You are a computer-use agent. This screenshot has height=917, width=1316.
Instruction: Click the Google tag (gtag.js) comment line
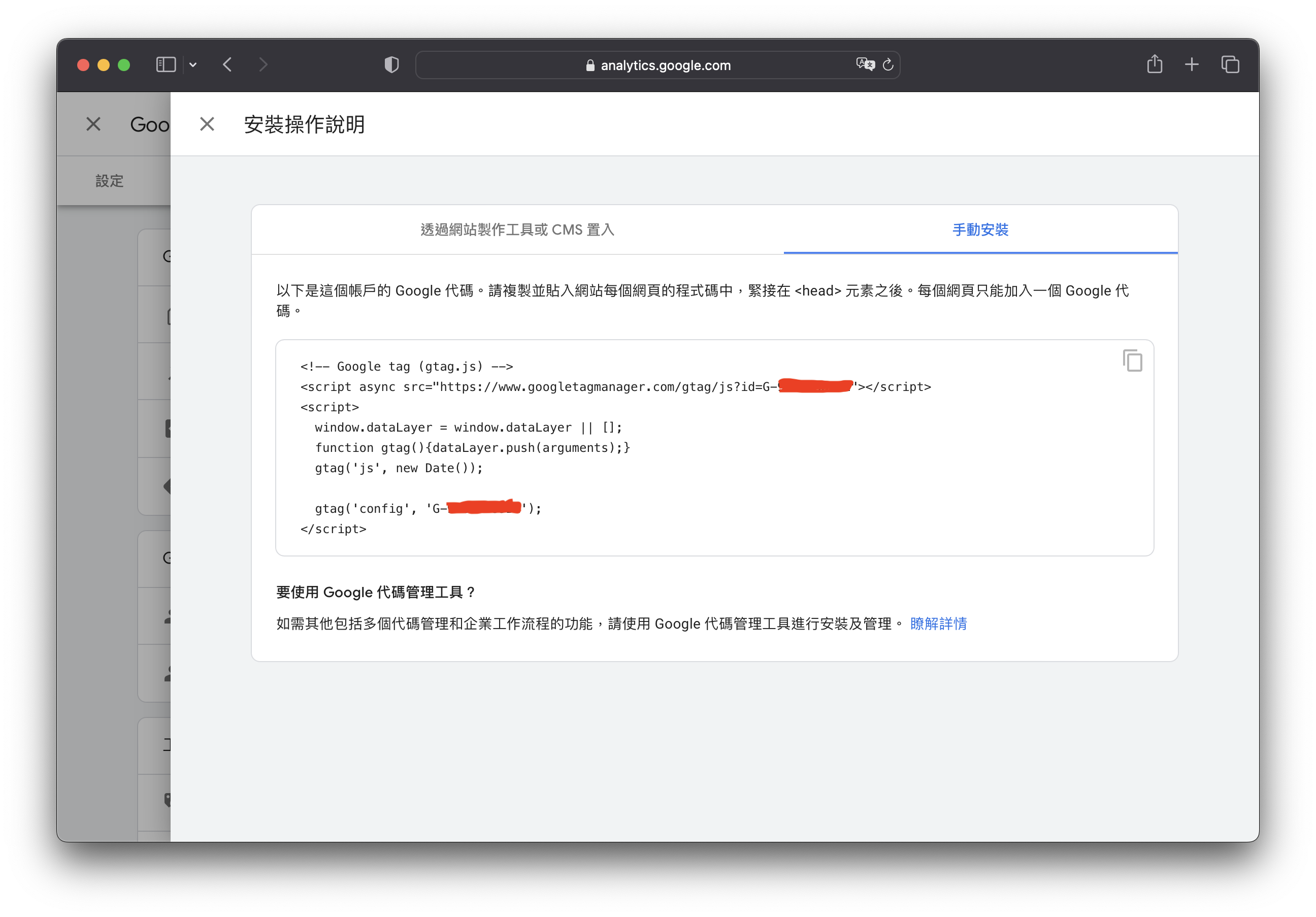point(407,367)
